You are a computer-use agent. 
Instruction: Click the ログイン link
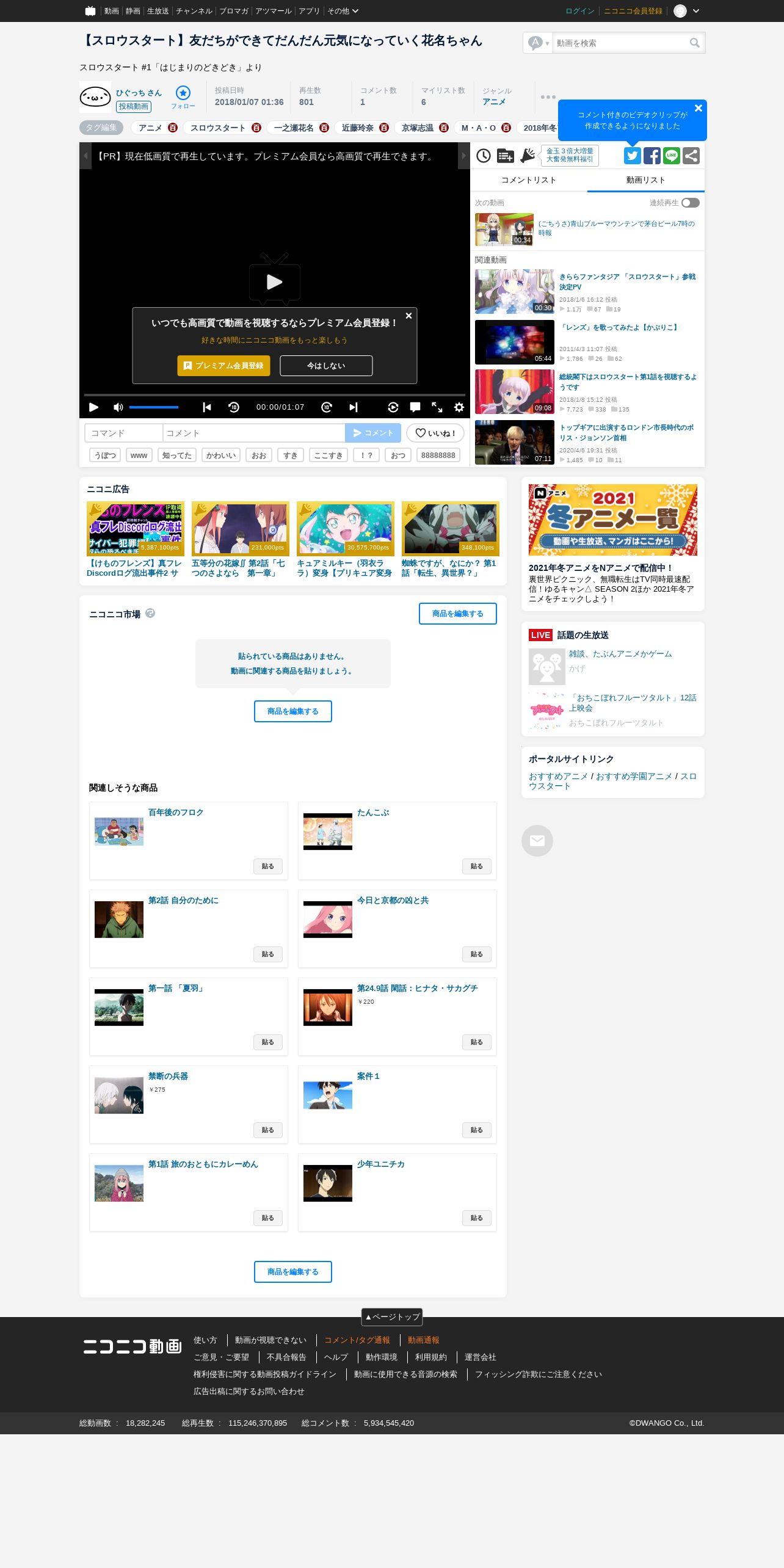(x=580, y=11)
